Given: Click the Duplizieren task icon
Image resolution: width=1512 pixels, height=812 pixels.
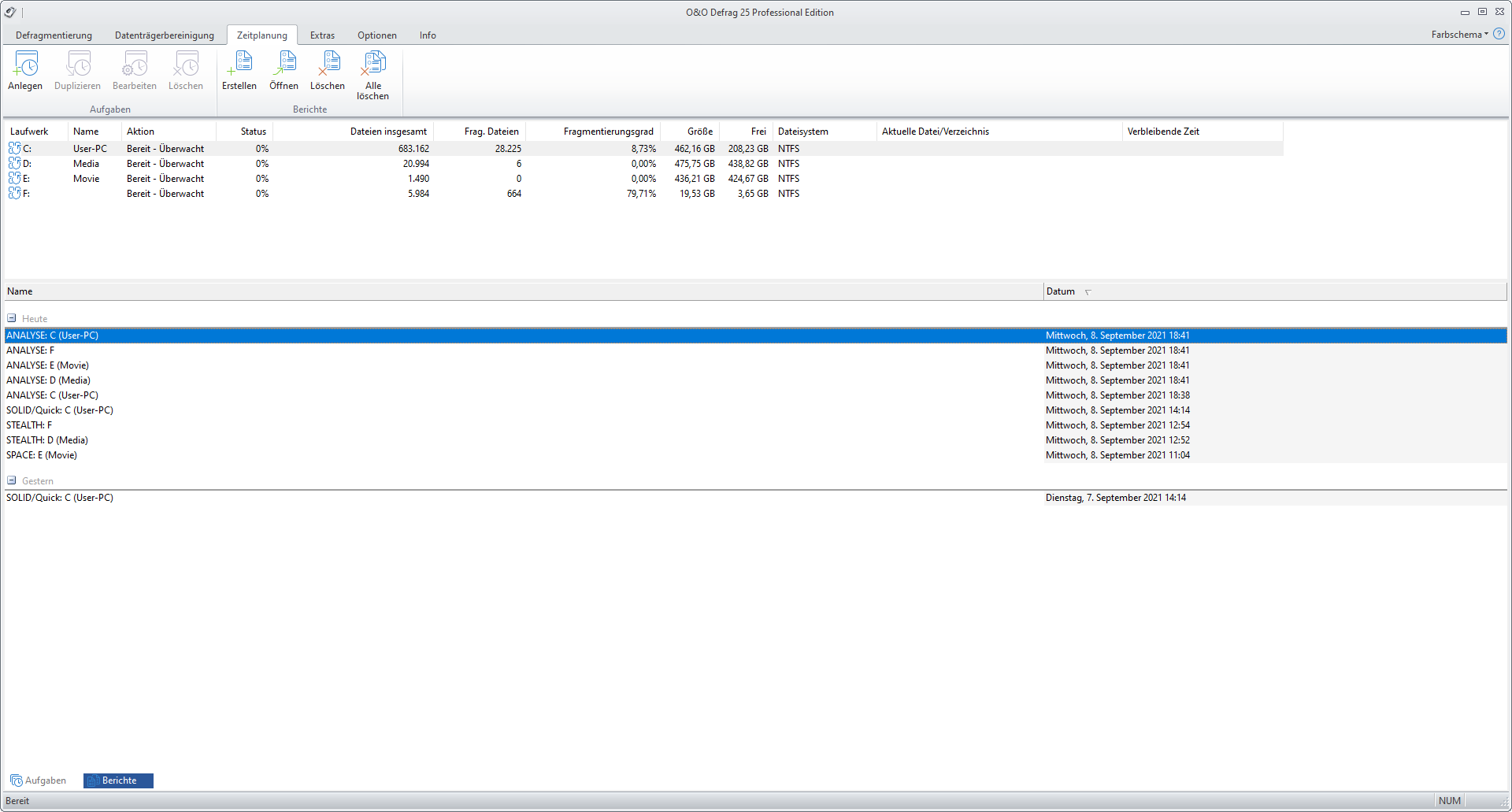Looking at the screenshot, I should point(77,71).
